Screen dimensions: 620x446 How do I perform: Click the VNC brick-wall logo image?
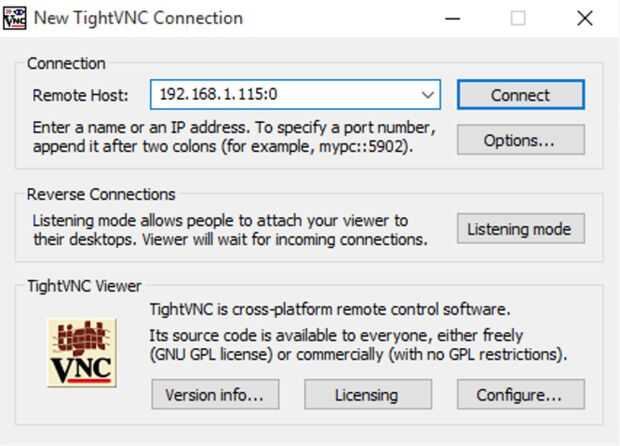(81, 353)
